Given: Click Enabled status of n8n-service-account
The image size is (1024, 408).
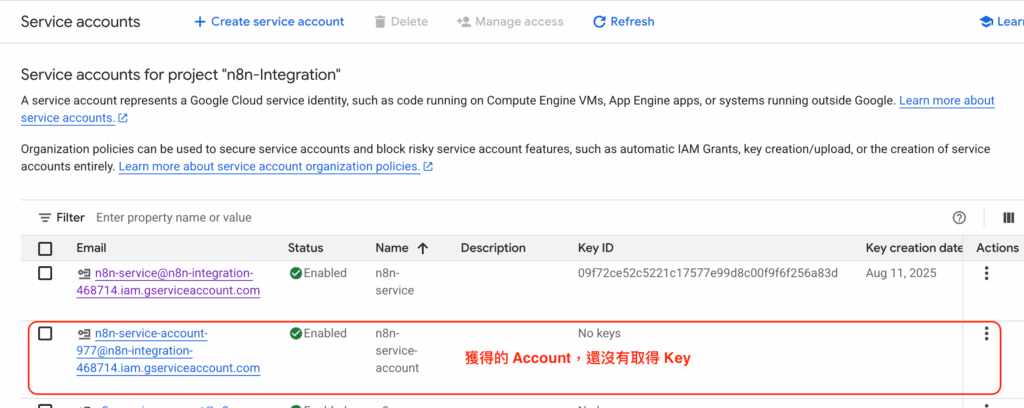Looking at the screenshot, I should 318,333.
